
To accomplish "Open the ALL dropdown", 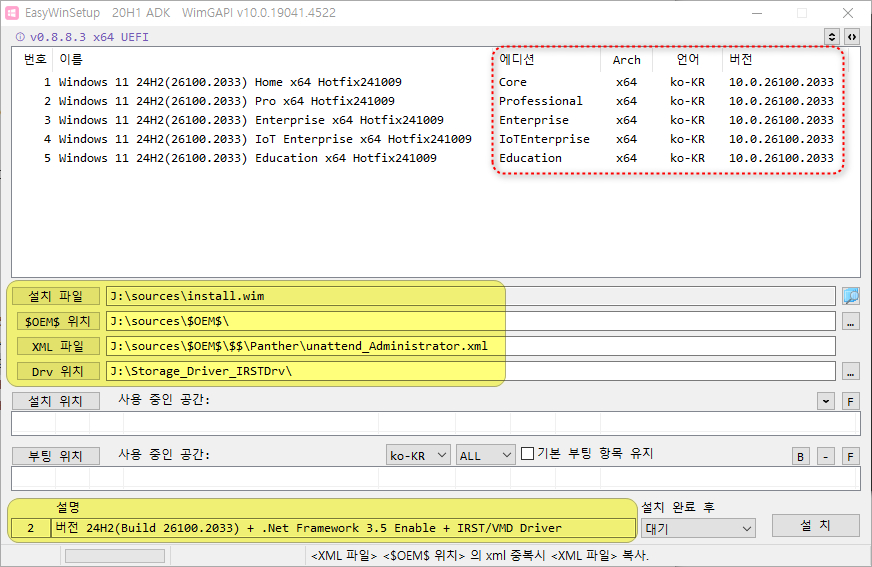I will [485, 455].
